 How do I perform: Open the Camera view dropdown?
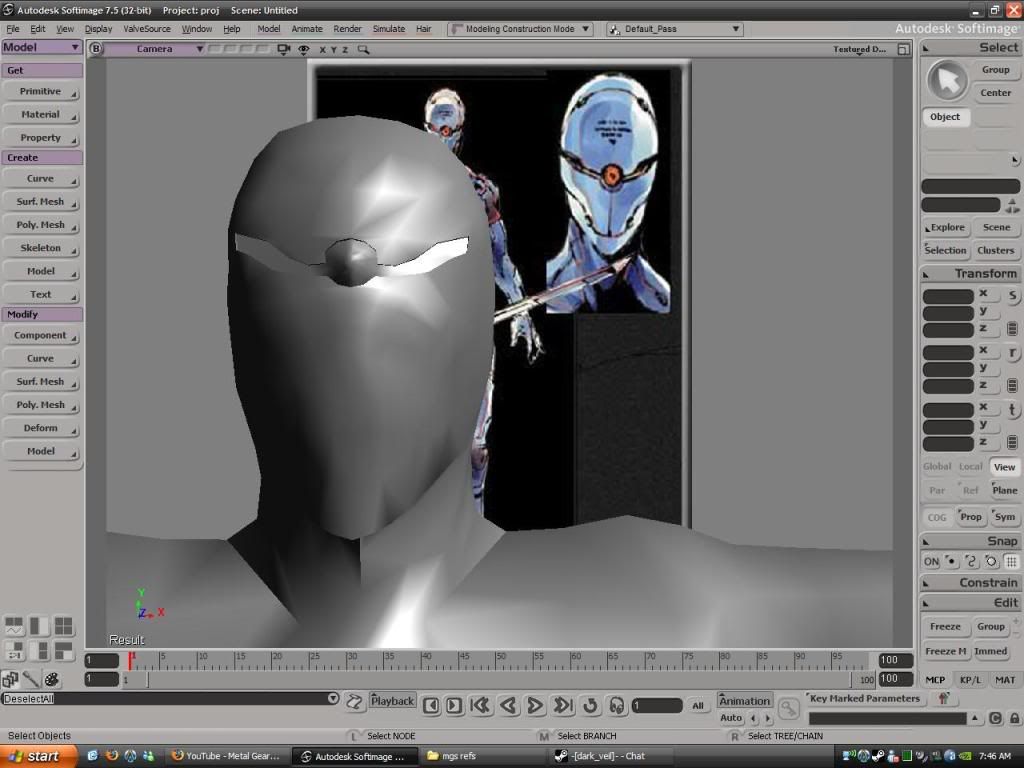click(x=155, y=48)
